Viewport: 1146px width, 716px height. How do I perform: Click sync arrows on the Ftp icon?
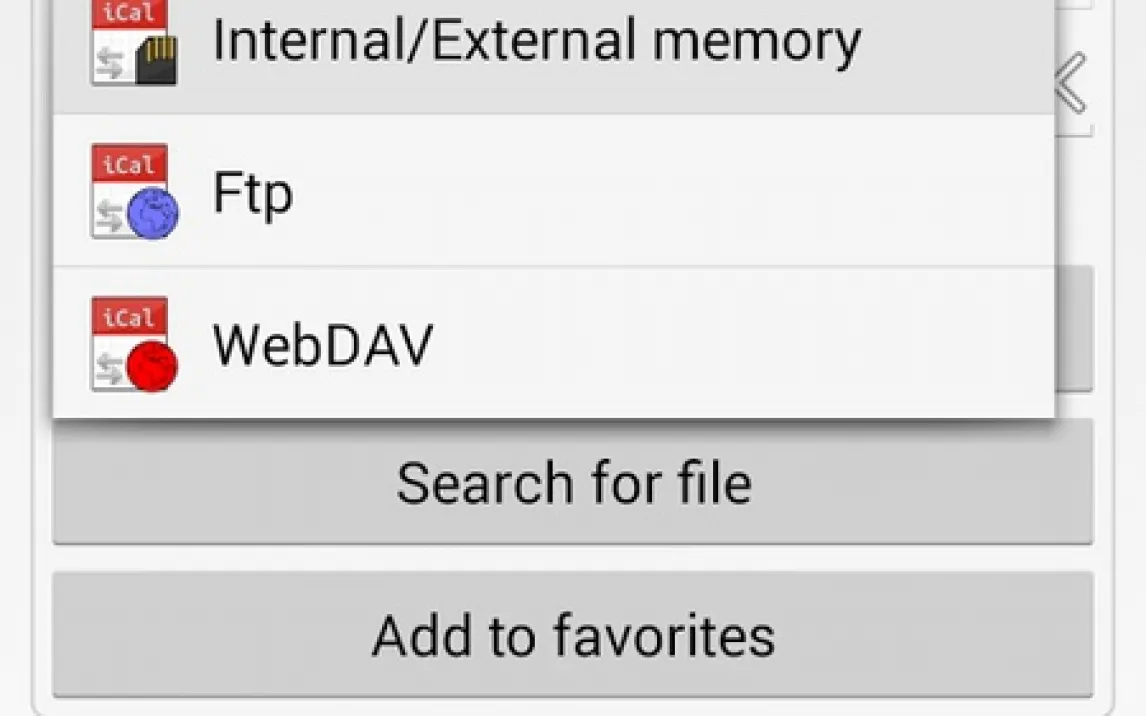[x=109, y=214]
